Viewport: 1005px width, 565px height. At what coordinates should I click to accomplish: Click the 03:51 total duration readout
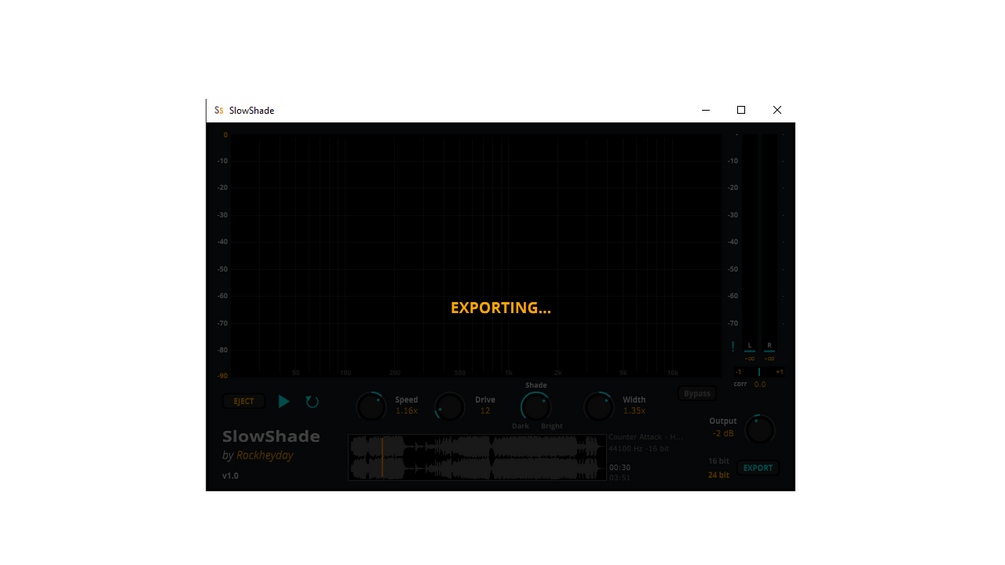click(620, 478)
